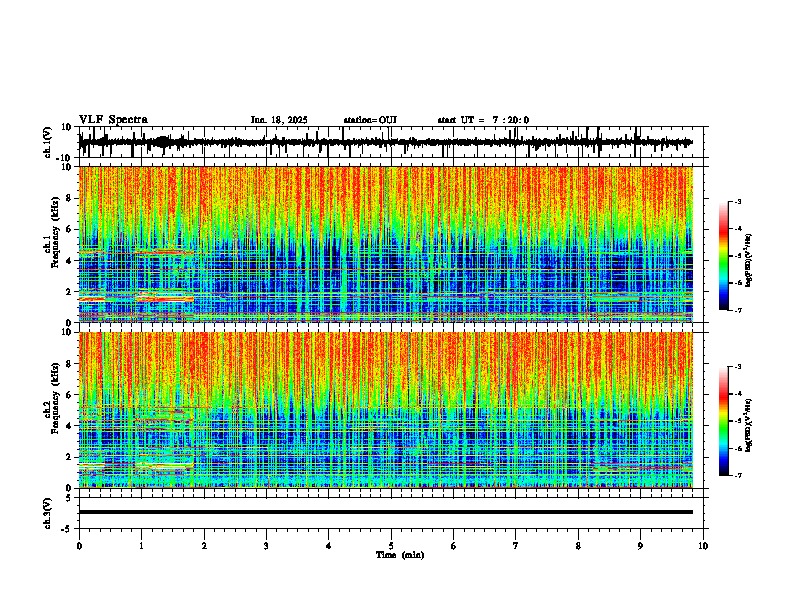Click the "start UT = 7 : 20: 0" text
This screenshot has width=792, height=612.
coord(483,120)
